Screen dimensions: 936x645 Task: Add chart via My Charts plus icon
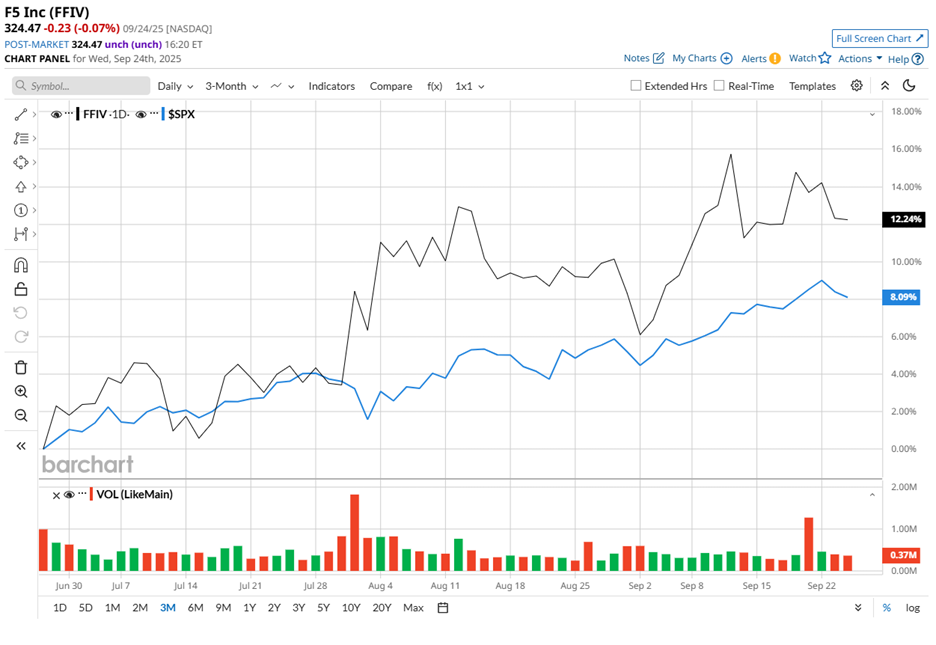tap(726, 58)
